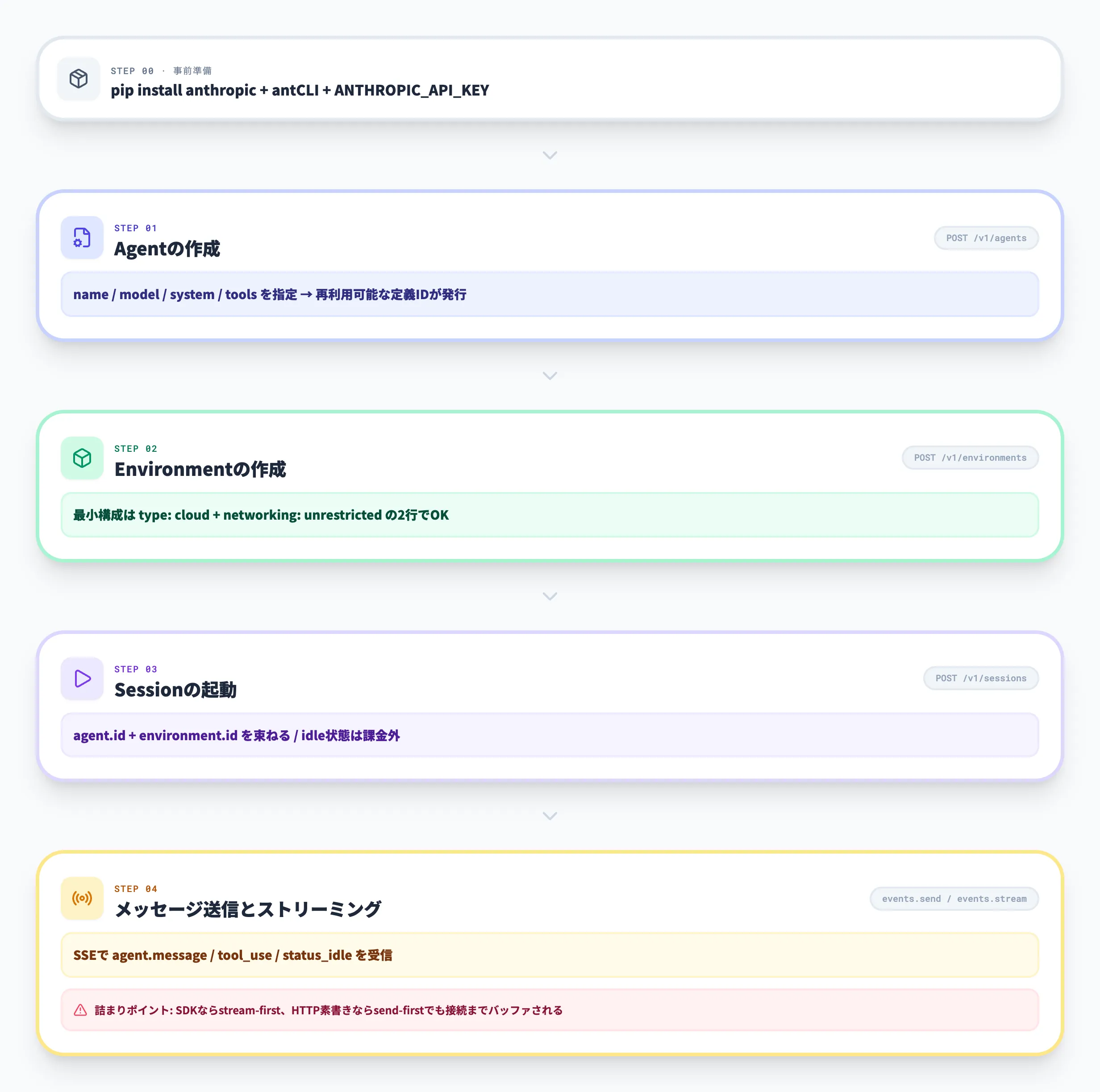Click the chevron below Step 00 card
Image resolution: width=1100 pixels, height=1092 pixels.
(550, 155)
